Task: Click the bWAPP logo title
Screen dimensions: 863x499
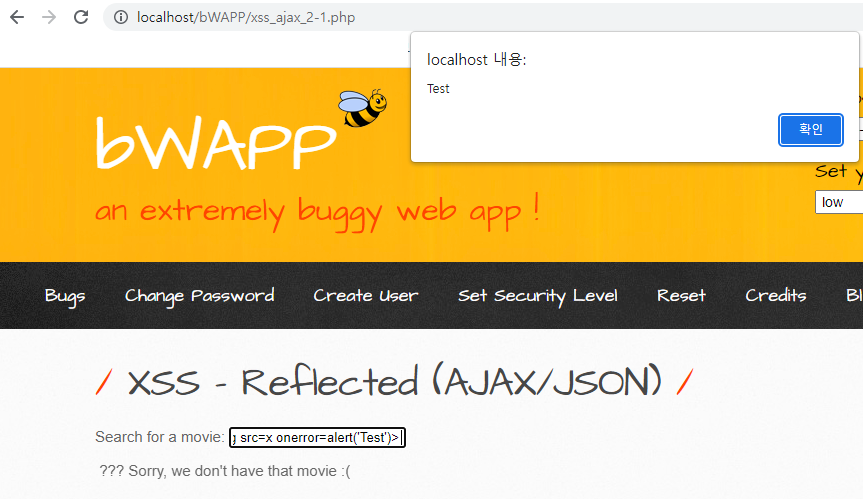Action: pos(216,143)
